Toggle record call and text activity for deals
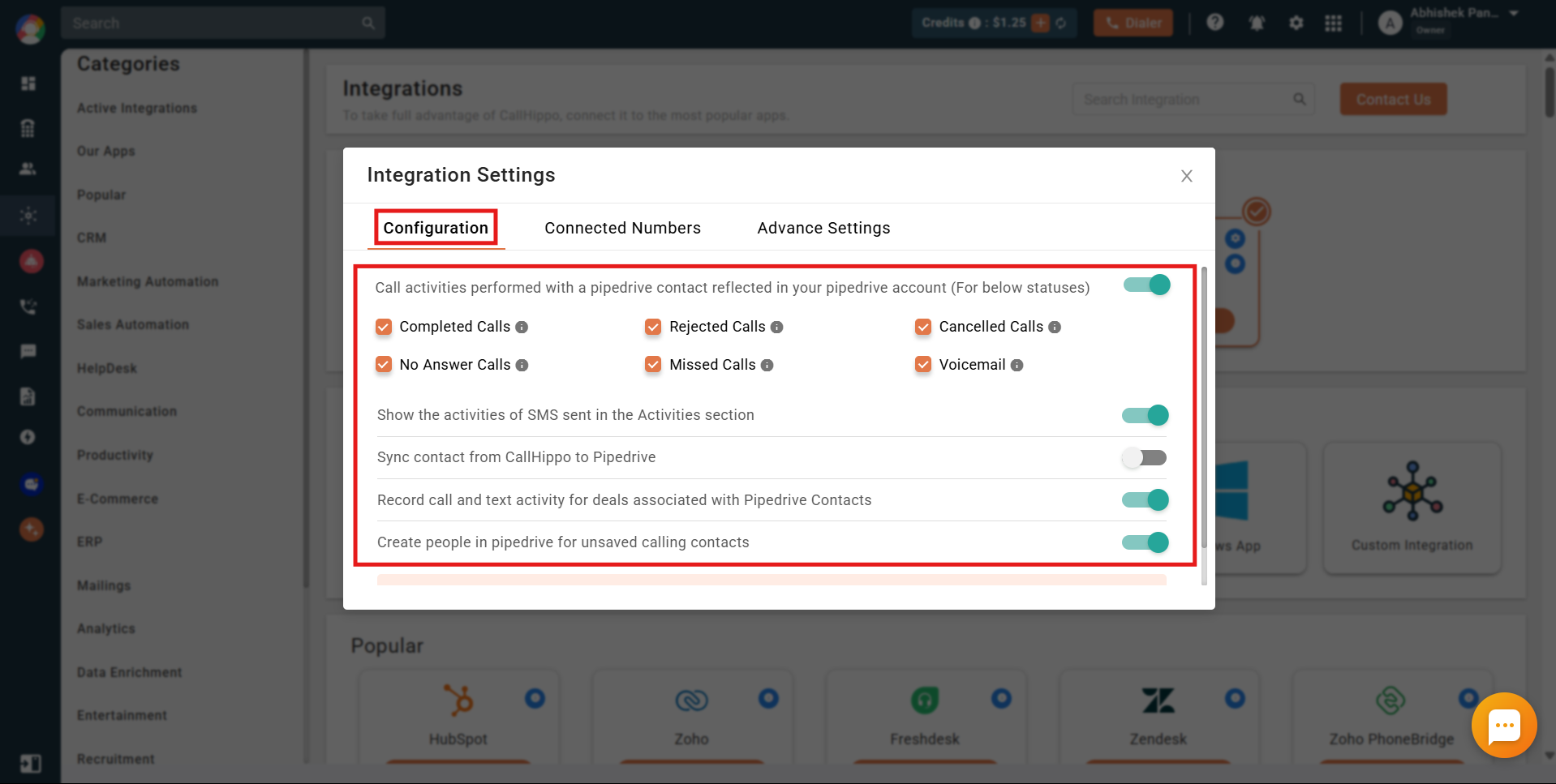This screenshot has height=784, width=1556. [1145, 499]
